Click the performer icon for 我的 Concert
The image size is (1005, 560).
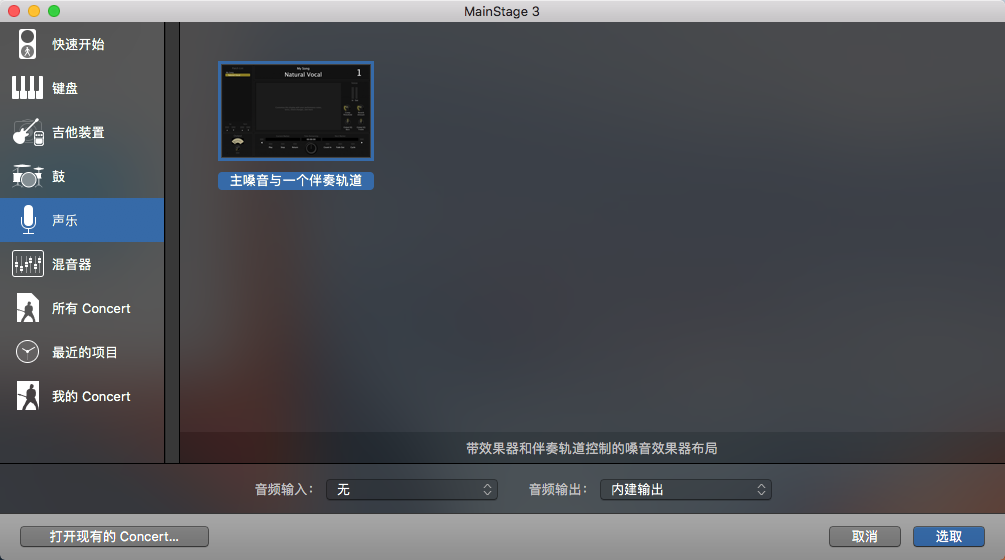click(x=28, y=396)
